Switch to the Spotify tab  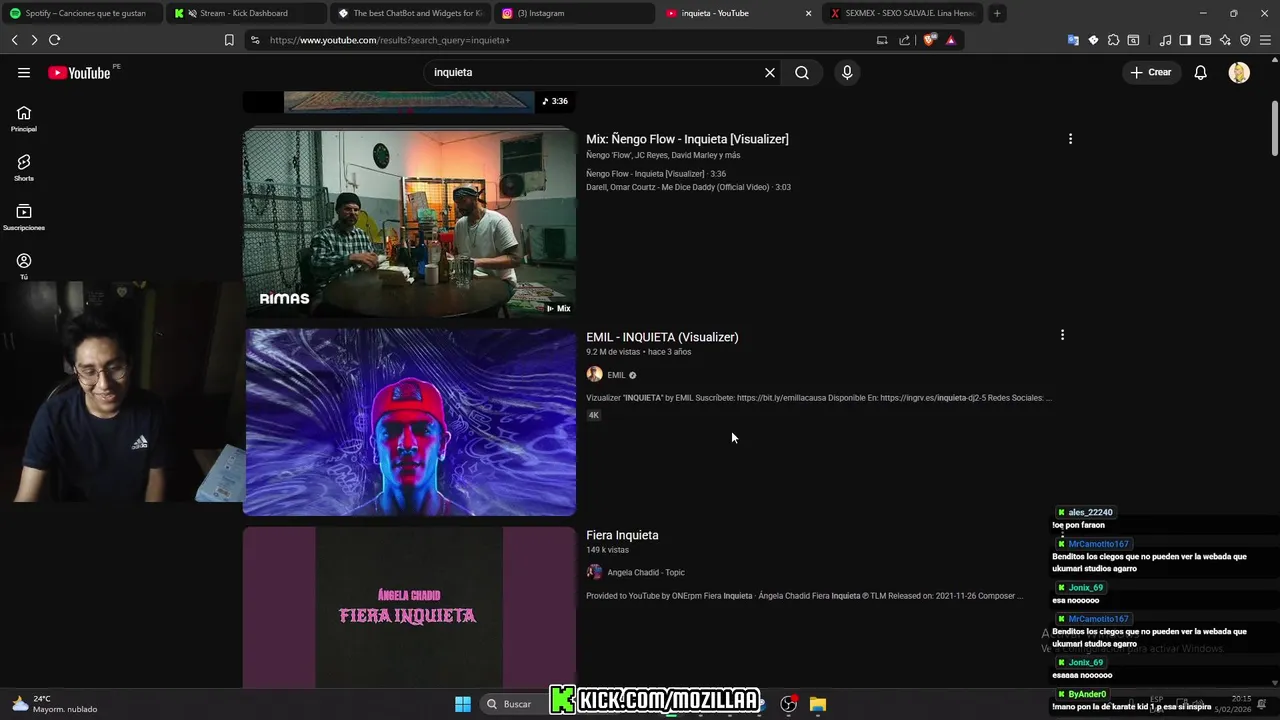81,13
